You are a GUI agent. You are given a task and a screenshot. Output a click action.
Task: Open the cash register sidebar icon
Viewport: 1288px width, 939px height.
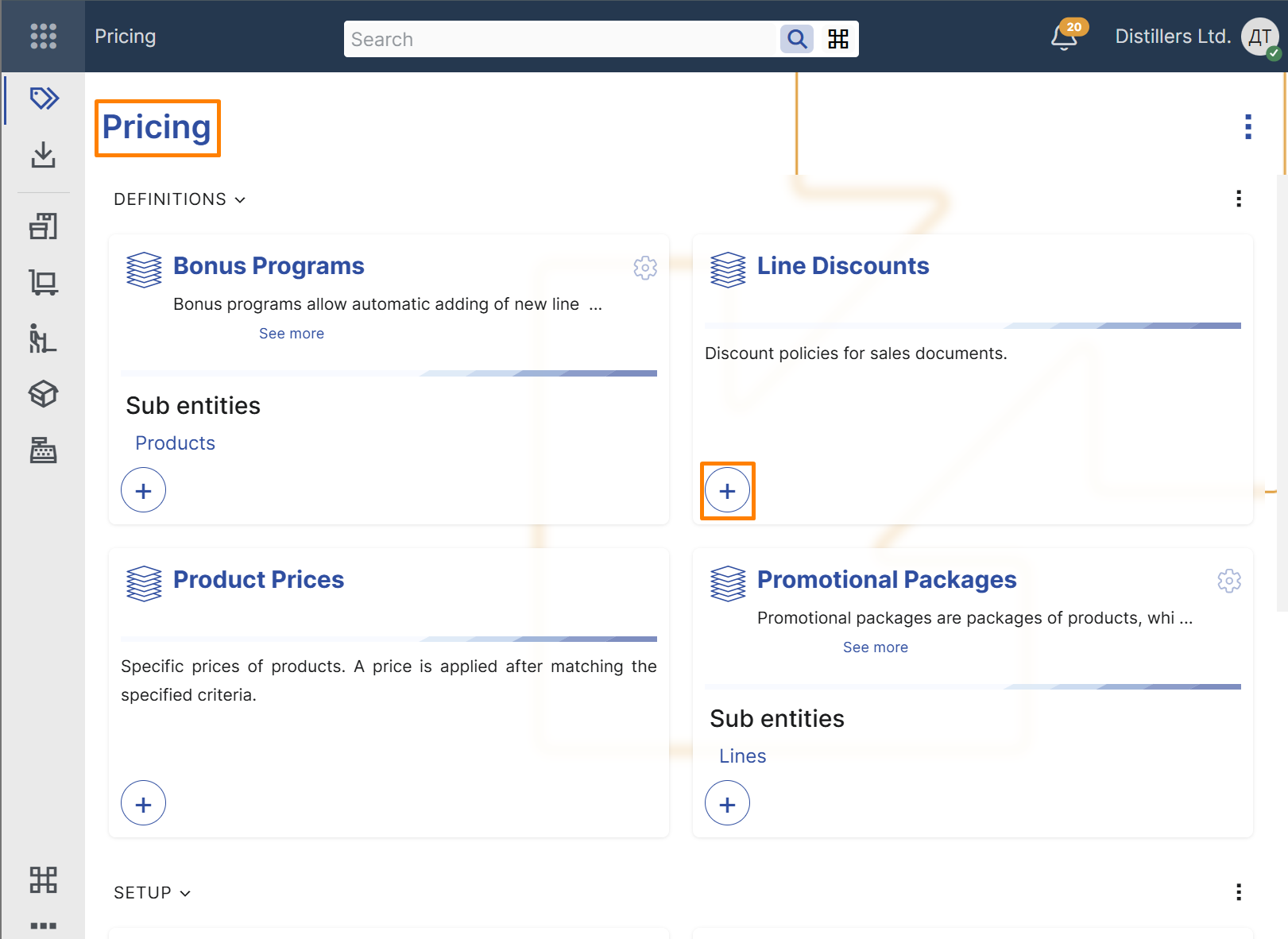(x=44, y=450)
